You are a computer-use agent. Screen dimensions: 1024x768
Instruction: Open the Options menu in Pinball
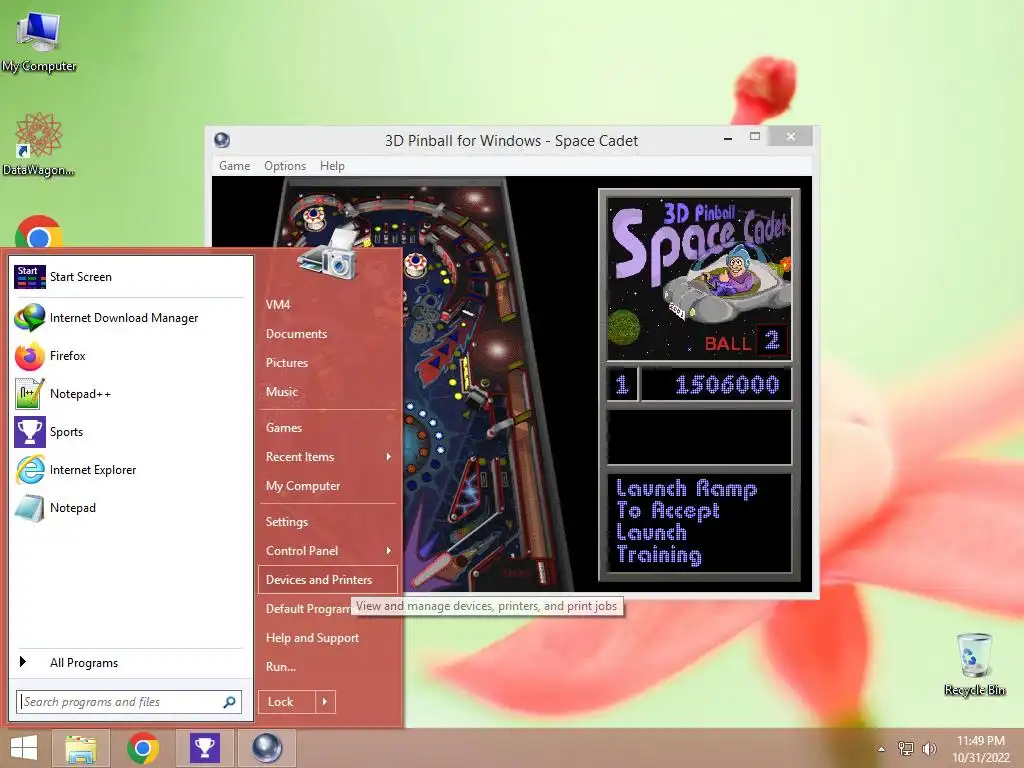point(285,166)
